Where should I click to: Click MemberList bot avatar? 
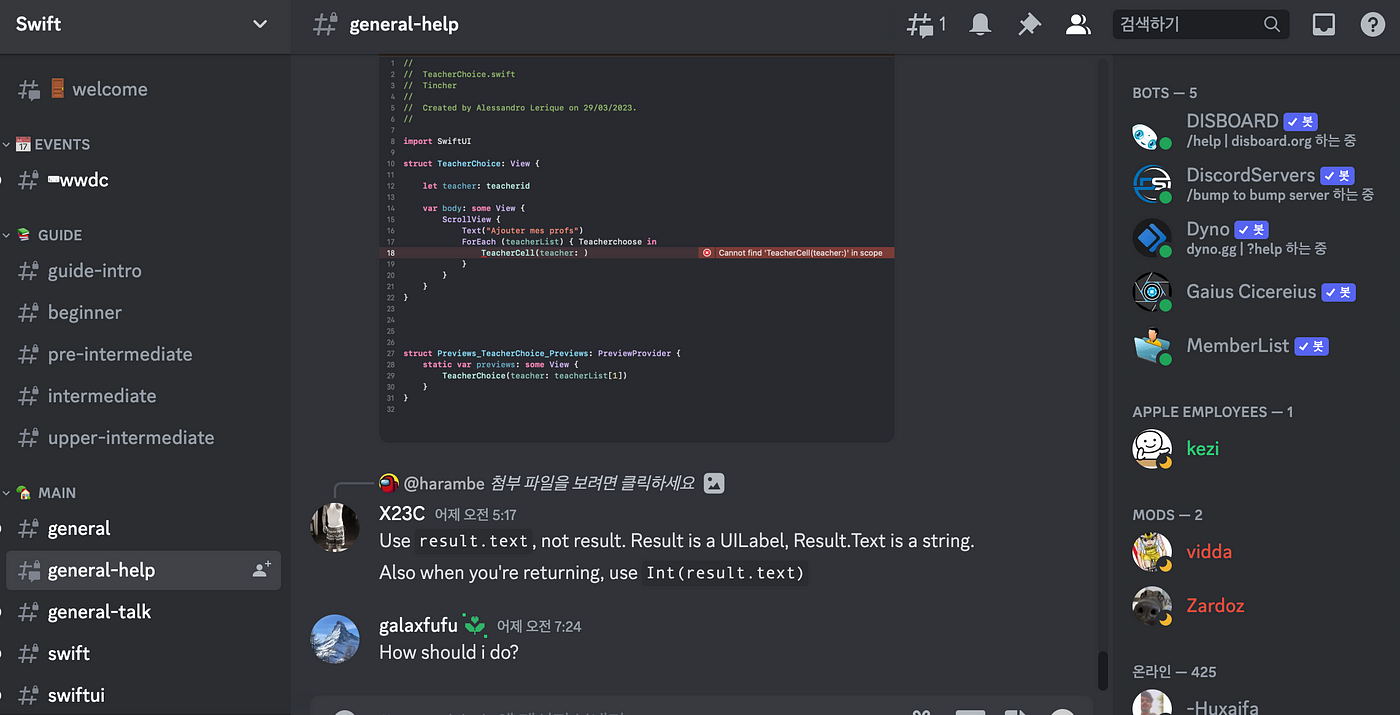pyautogui.click(x=1152, y=346)
